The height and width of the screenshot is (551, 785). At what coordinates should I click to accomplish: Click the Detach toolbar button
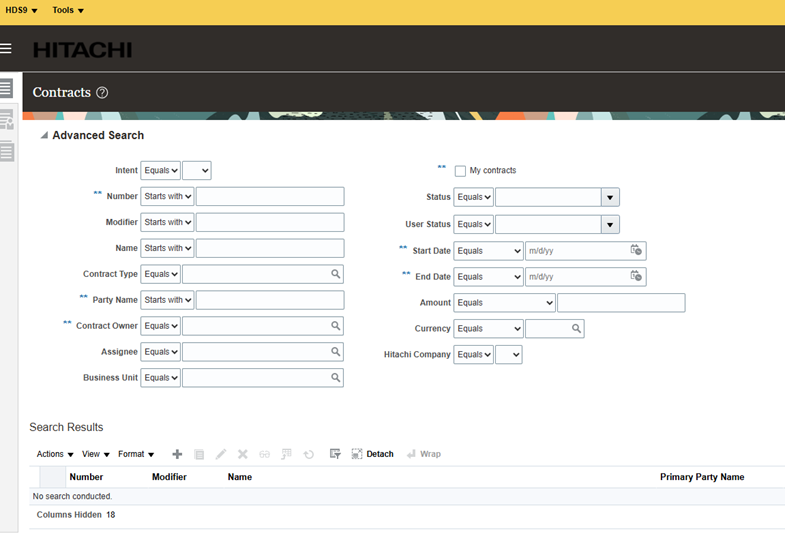pyautogui.click(x=372, y=454)
